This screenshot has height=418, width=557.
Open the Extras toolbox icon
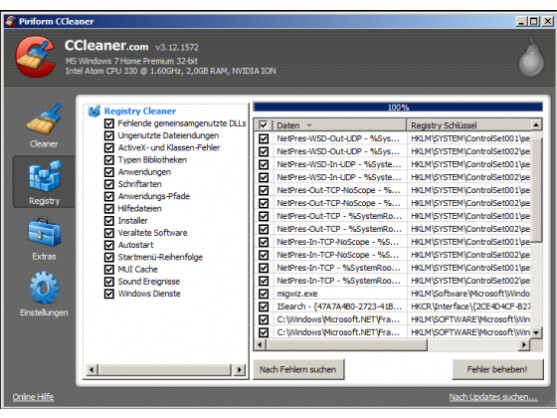pos(44,232)
